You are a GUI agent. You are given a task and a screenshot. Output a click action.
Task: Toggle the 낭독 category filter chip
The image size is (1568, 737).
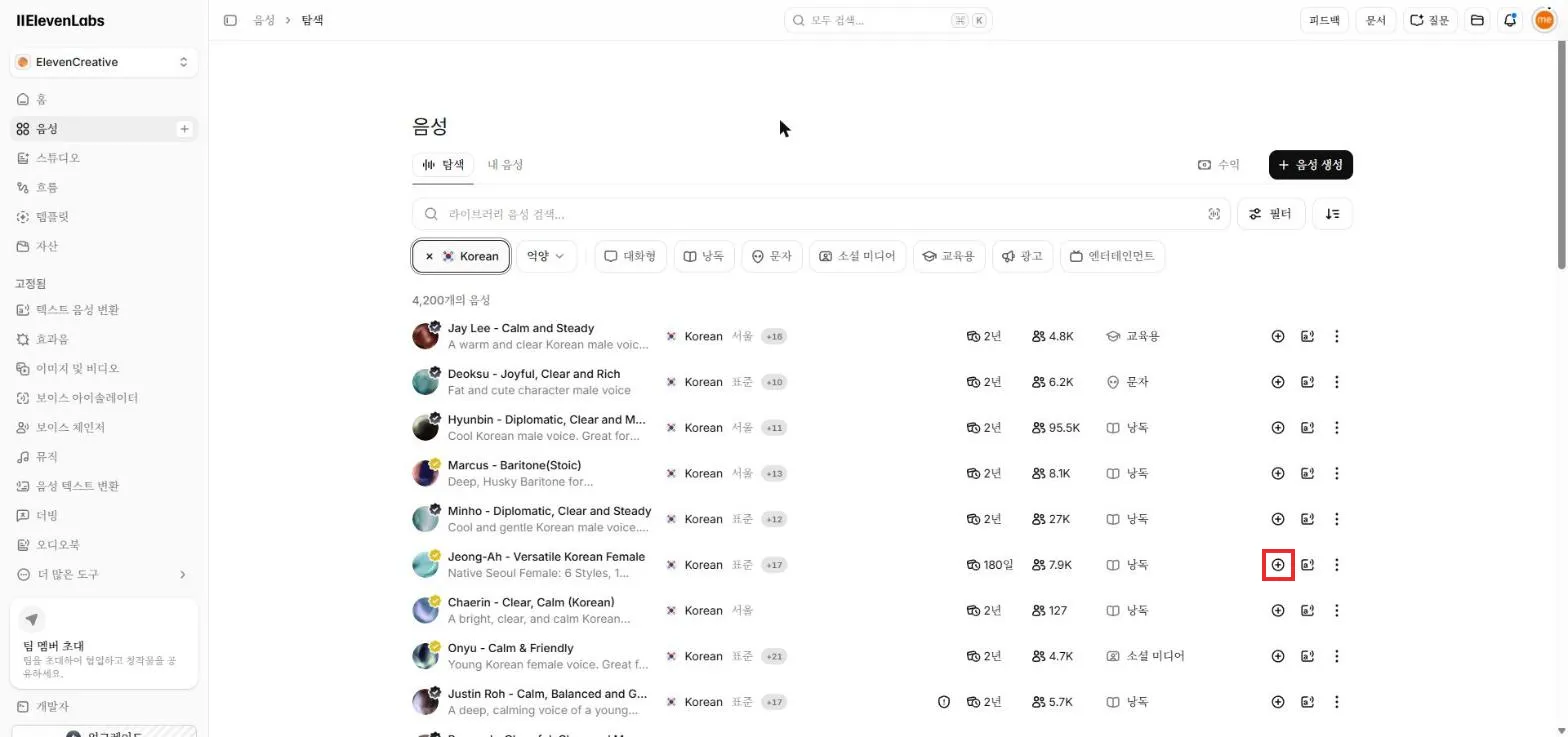coord(704,256)
